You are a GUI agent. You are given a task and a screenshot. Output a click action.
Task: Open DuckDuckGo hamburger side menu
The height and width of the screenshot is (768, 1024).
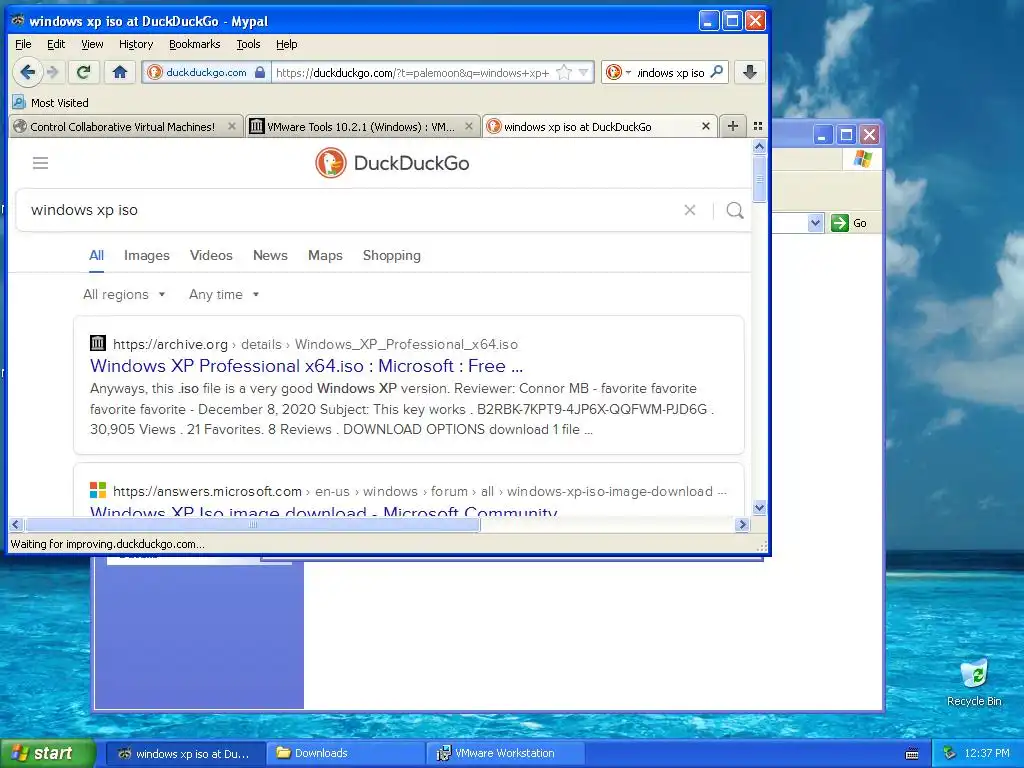click(40, 163)
